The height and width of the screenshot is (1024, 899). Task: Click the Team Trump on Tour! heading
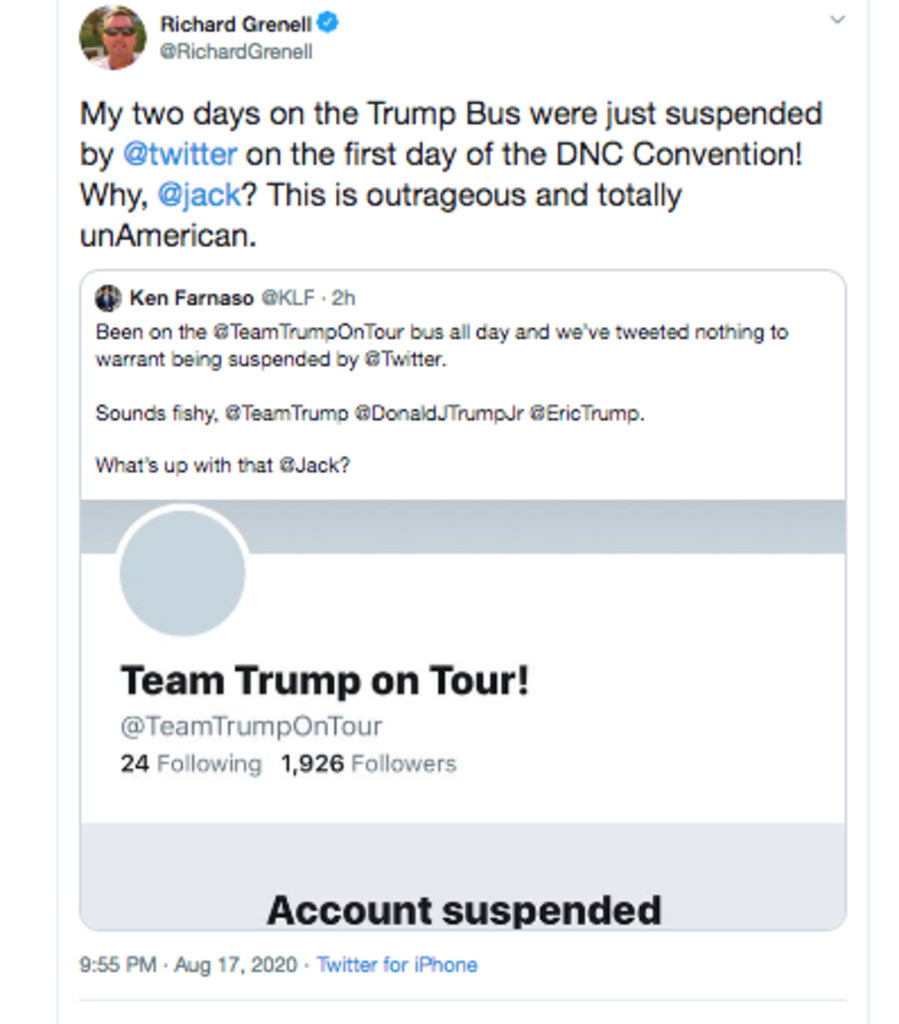(x=325, y=681)
